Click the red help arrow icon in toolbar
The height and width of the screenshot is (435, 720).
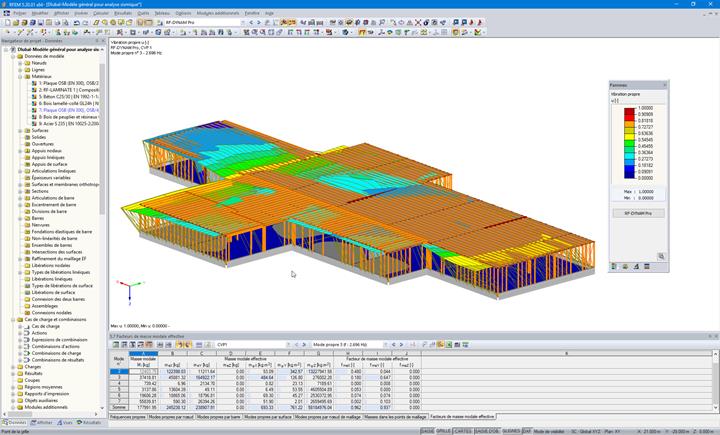tap(480, 23)
